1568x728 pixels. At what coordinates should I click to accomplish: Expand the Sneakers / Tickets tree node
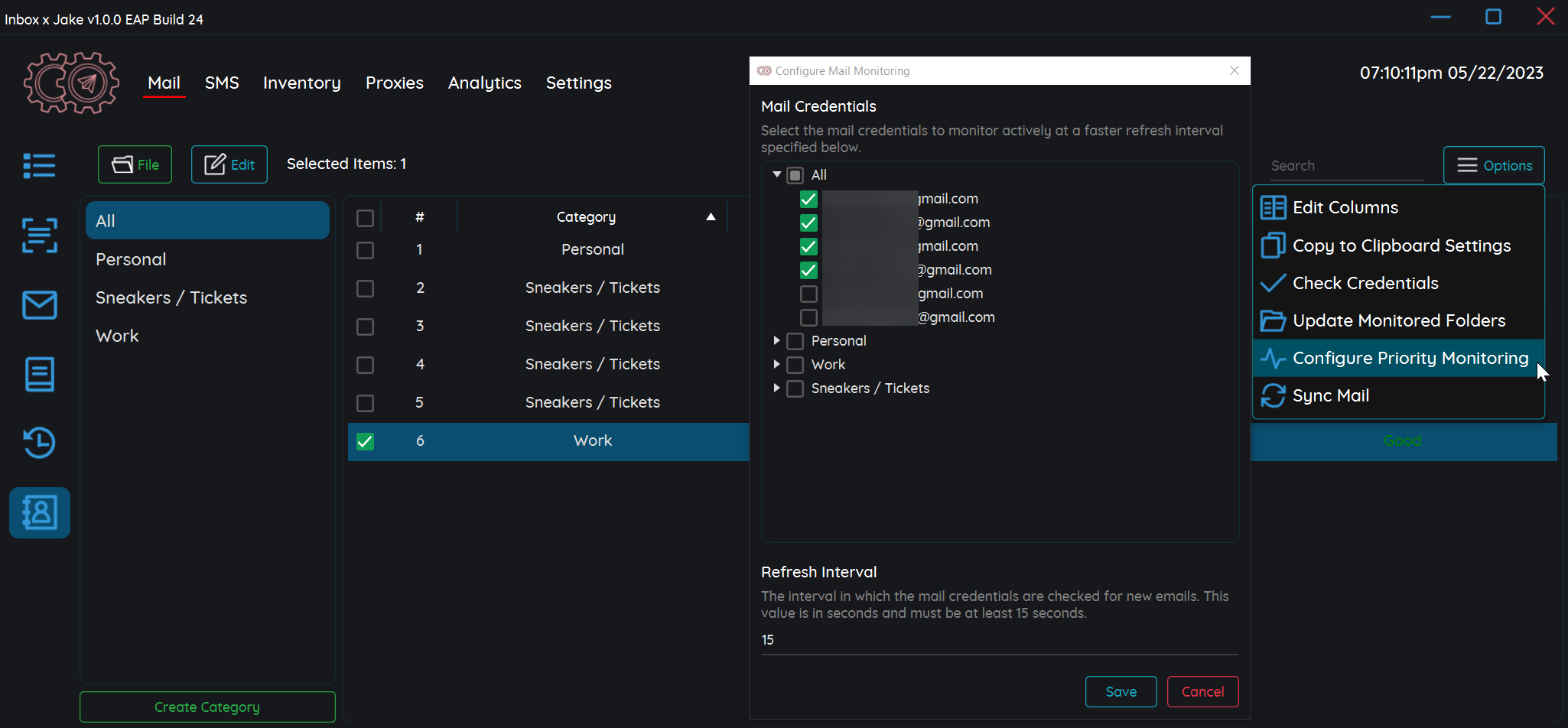(x=776, y=388)
